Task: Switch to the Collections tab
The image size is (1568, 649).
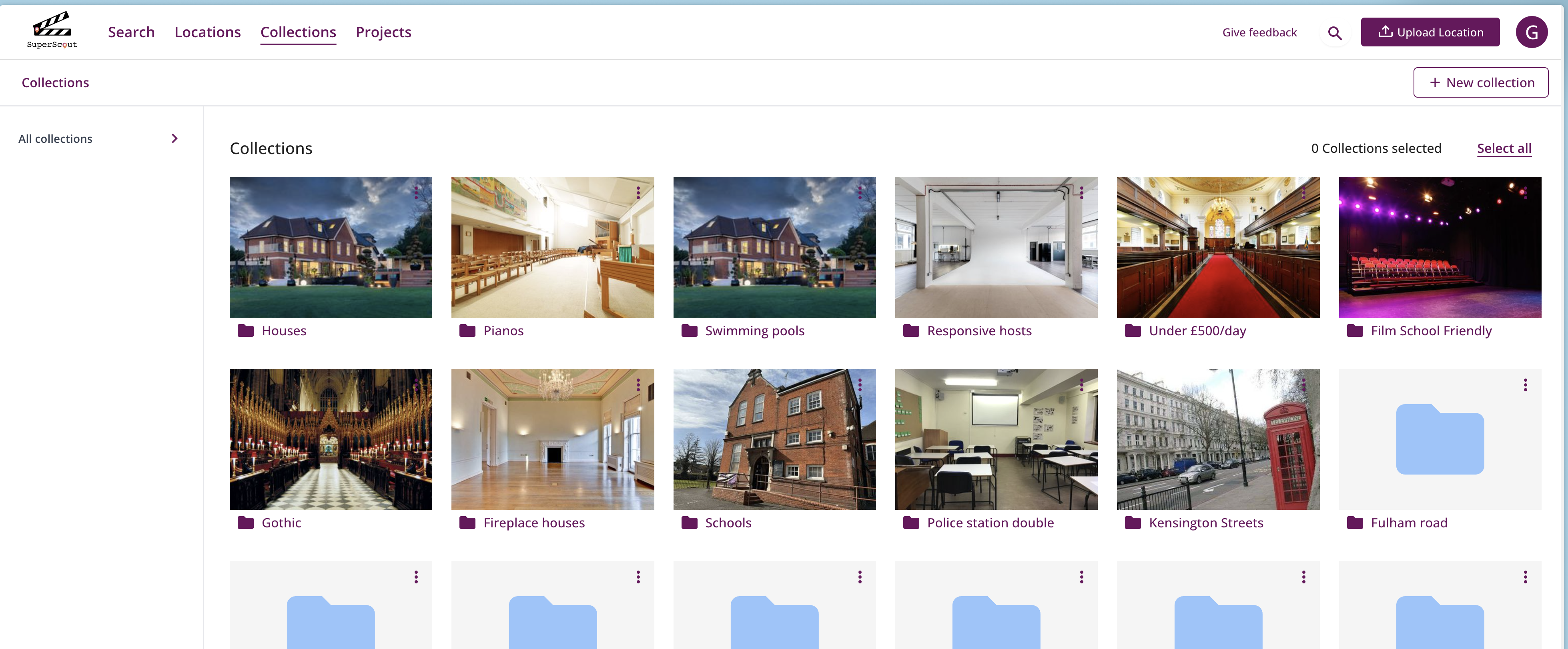Action: pyautogui.click(x=298, y=32)
